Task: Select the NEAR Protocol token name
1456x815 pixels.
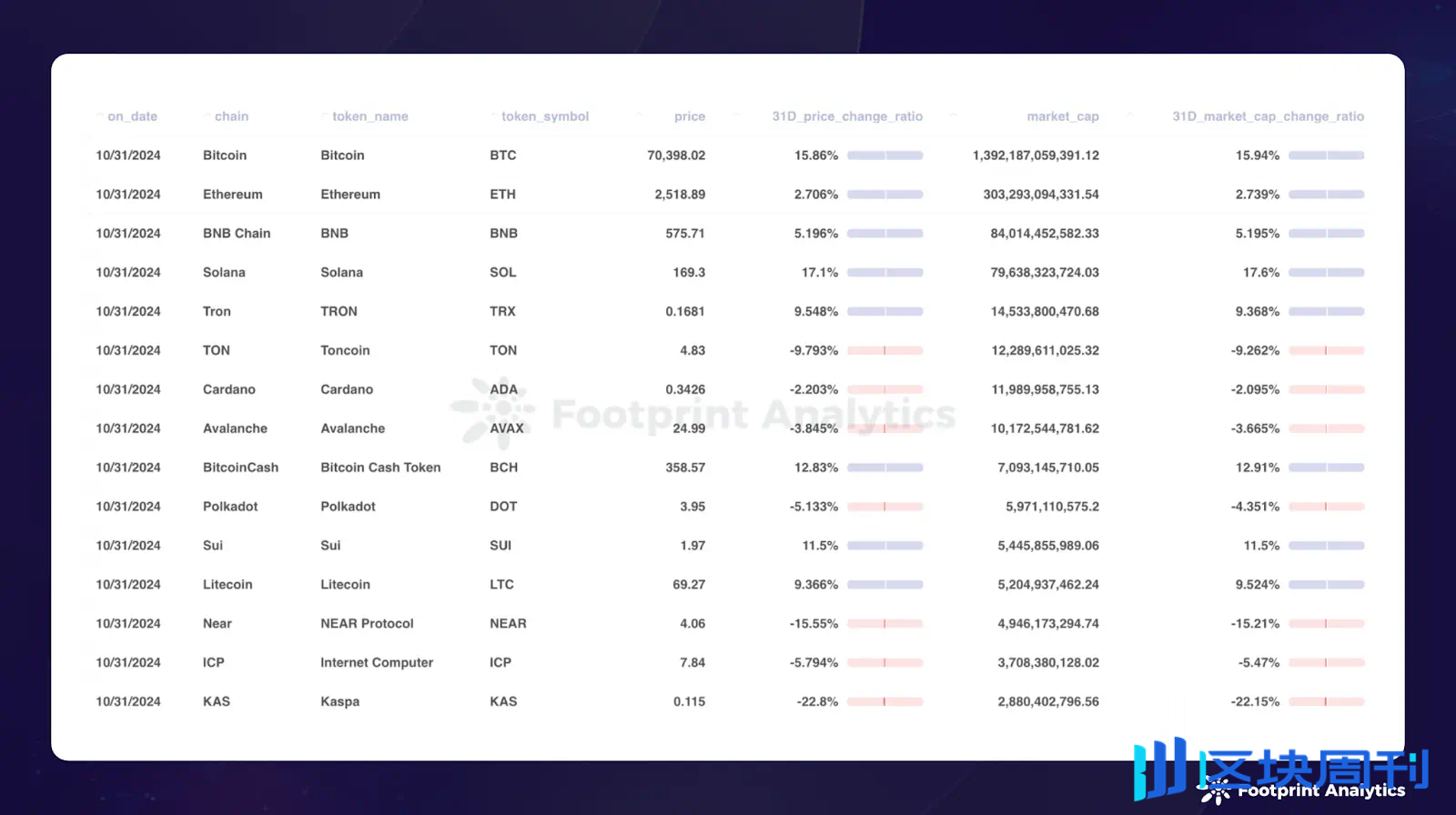Action: (367, 624)
